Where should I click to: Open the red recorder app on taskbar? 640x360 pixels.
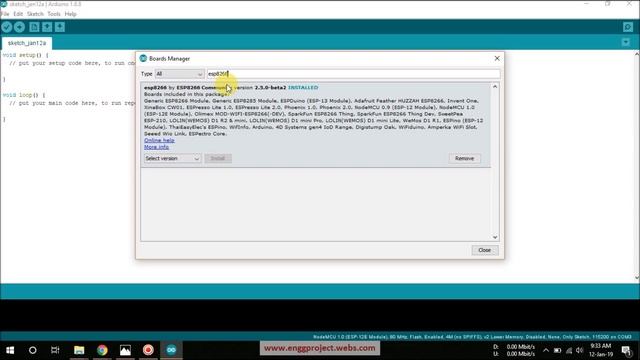click(148, 350)
